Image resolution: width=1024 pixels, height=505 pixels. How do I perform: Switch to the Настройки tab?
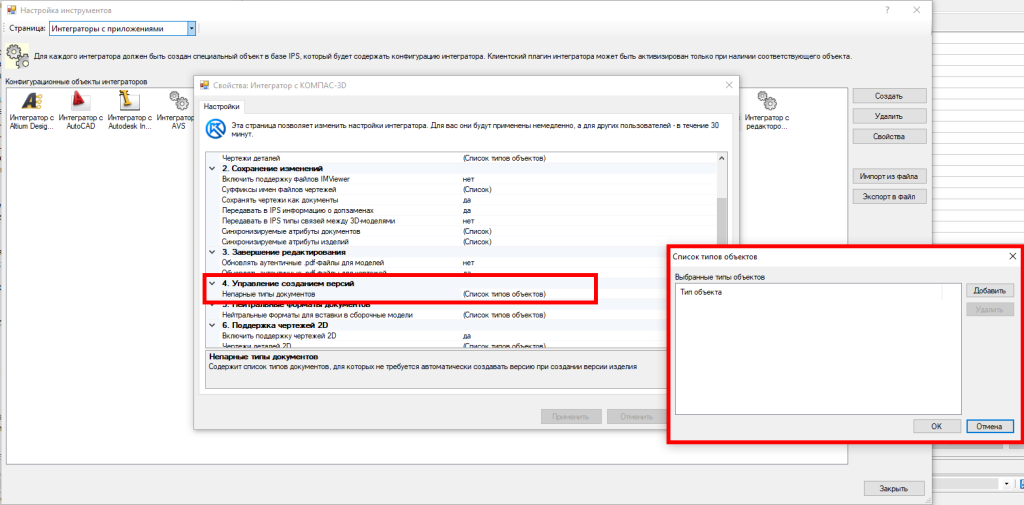click(x=221, y=106)
